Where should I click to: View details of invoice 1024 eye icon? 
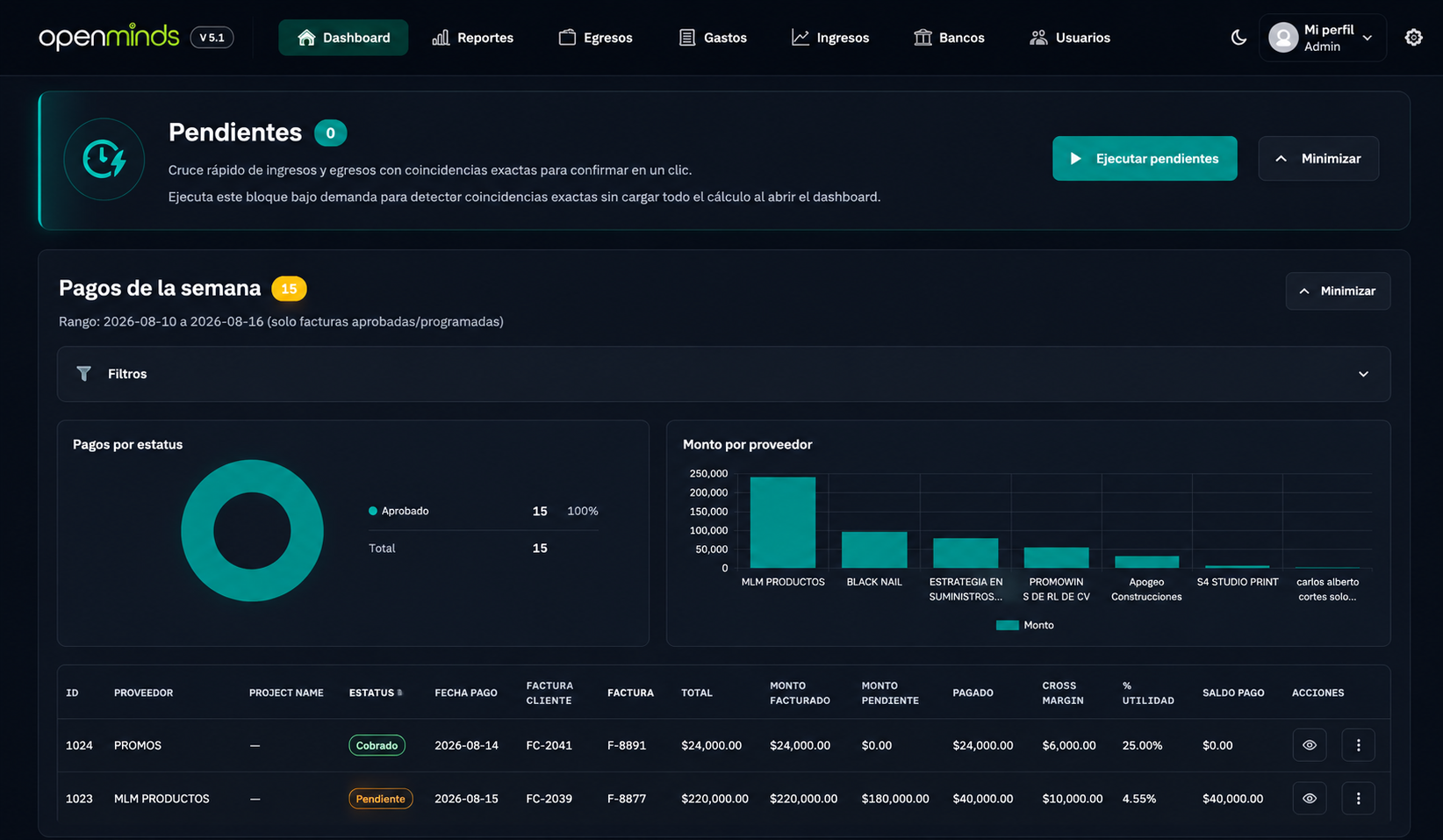click(x=1310, y=745)
